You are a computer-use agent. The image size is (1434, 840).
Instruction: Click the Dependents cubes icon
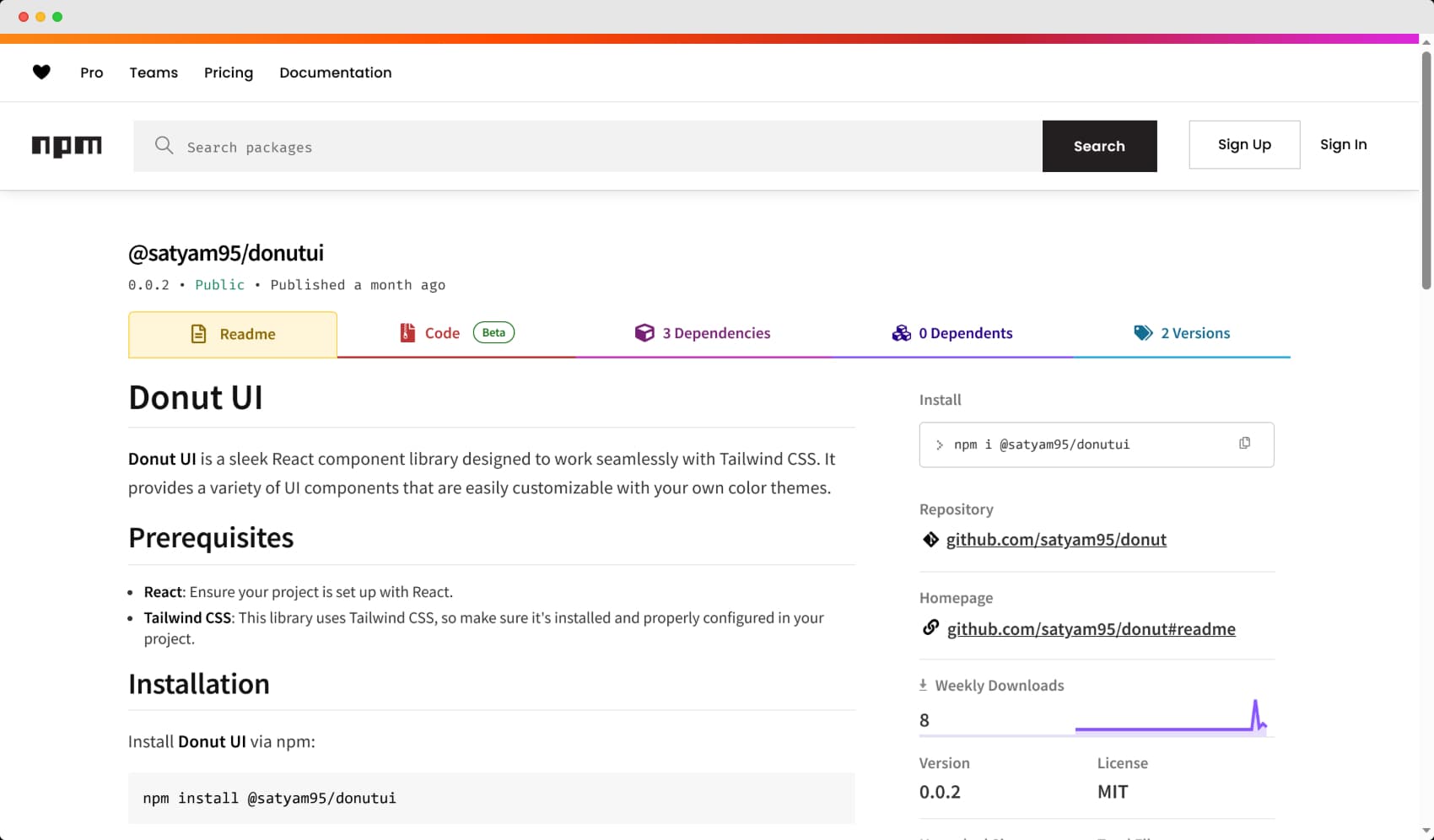pyautogui.click(x=902, y=333)
